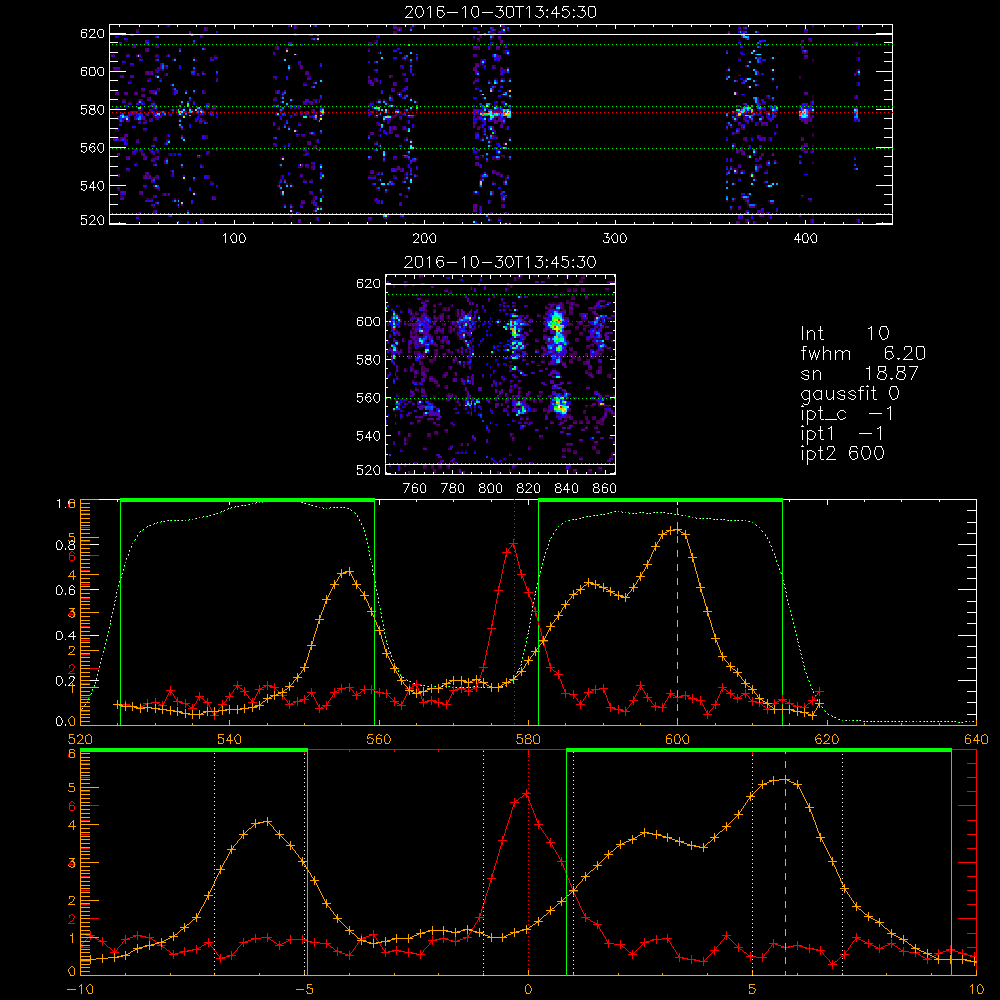Viewport: 1000px width, 1000px height.
Task: Click the orange peak near -6 in bottom plot
Action: tap(268, 821)
